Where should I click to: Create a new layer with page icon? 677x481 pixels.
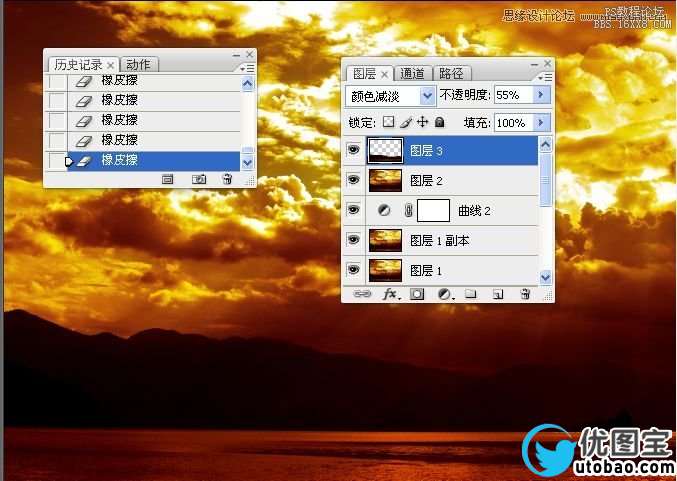tap(498, 294)
